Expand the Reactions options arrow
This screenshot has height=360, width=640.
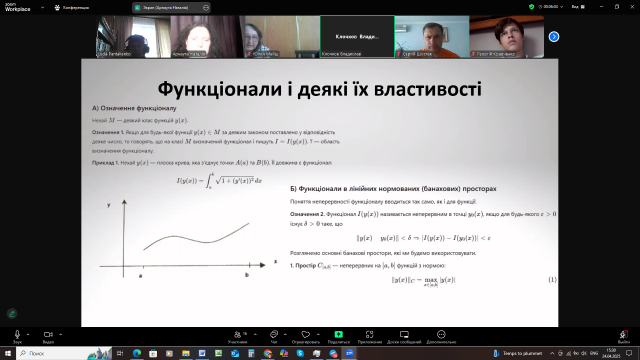tap(318, 334)
